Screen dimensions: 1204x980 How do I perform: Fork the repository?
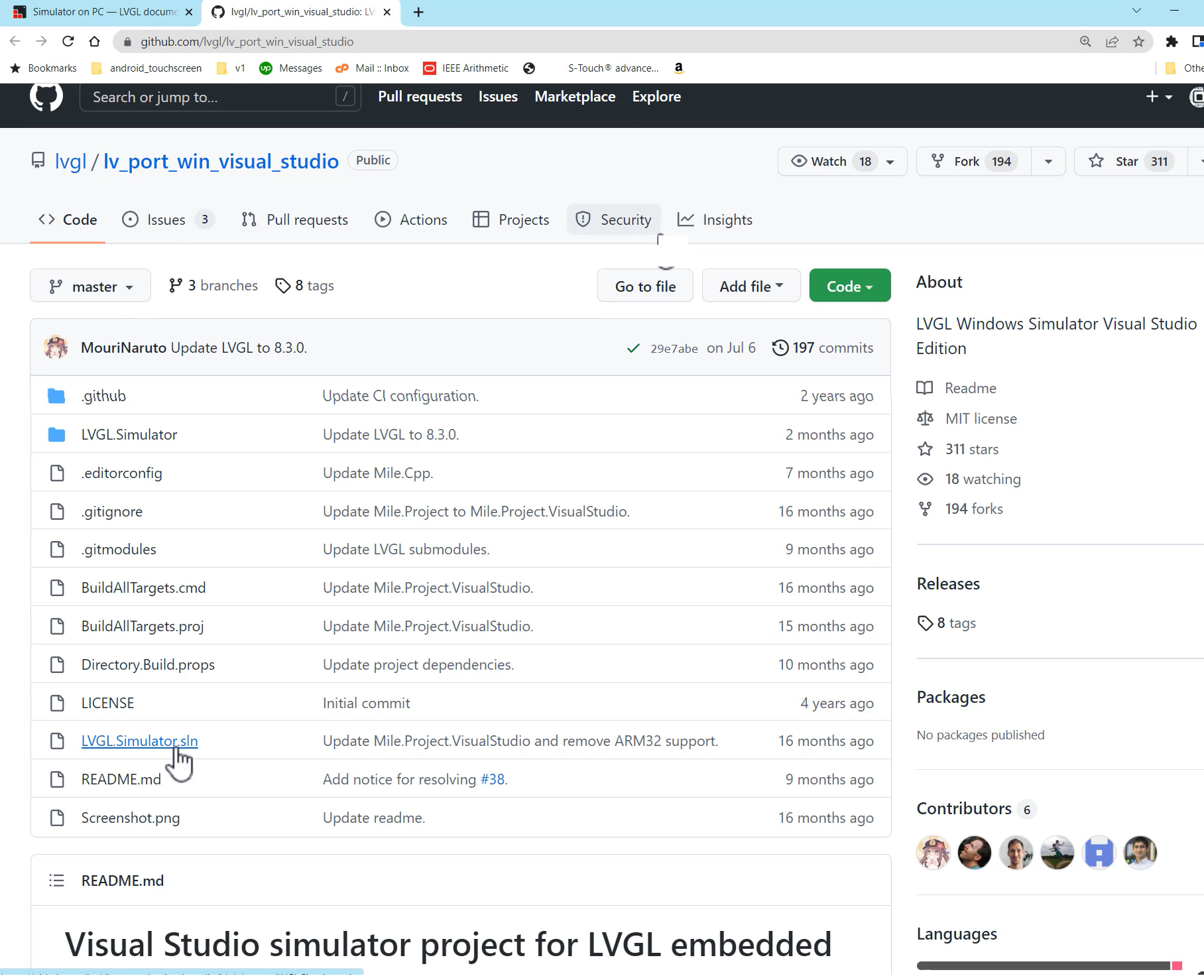pos(973,161)
